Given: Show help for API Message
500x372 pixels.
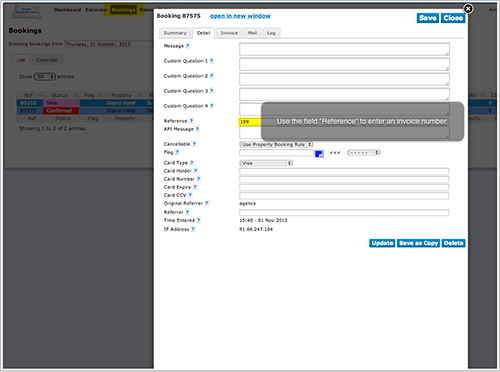Looking at the screenshot, I should click(x=197, y=129).
